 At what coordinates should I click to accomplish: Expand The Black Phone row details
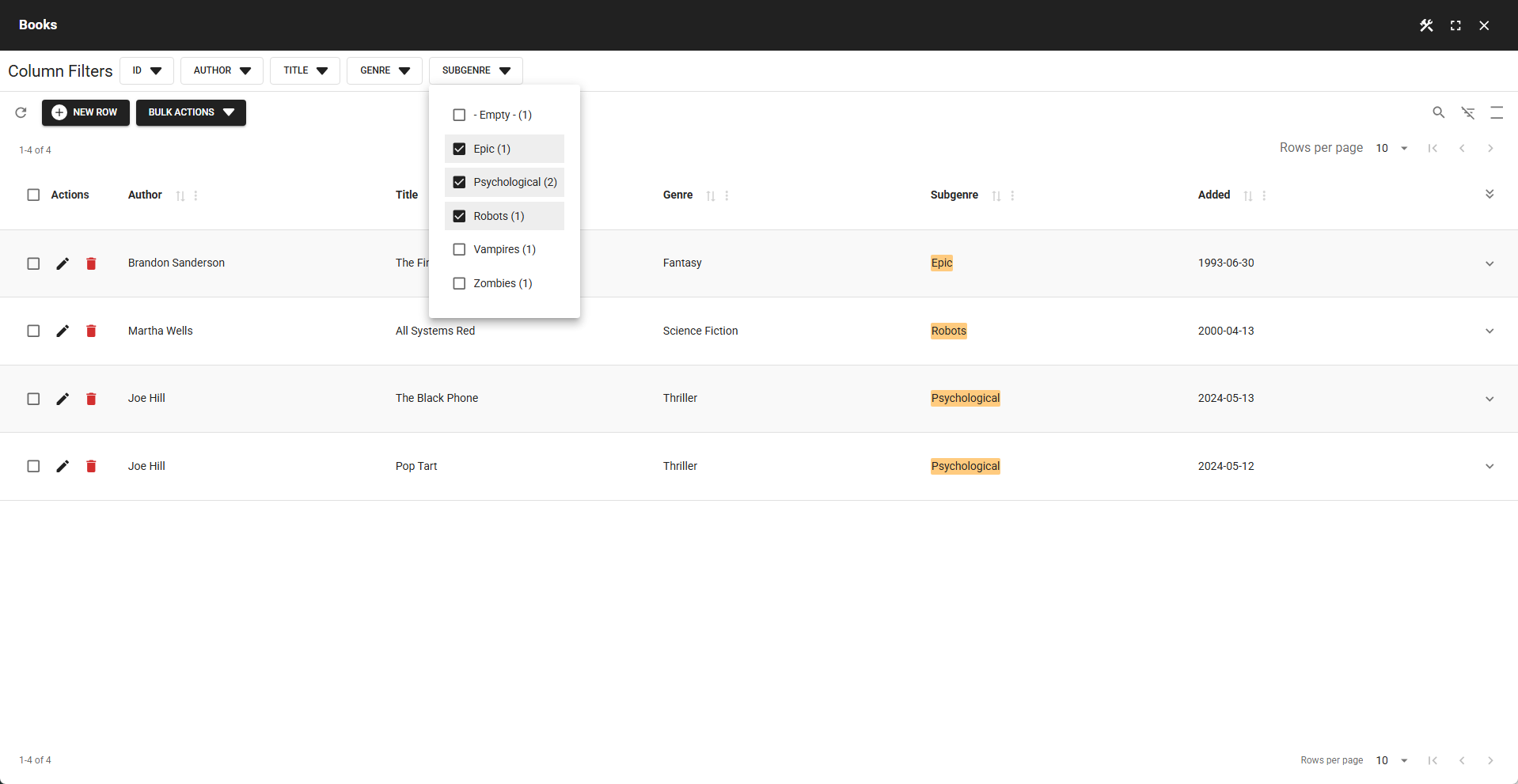1489,399
